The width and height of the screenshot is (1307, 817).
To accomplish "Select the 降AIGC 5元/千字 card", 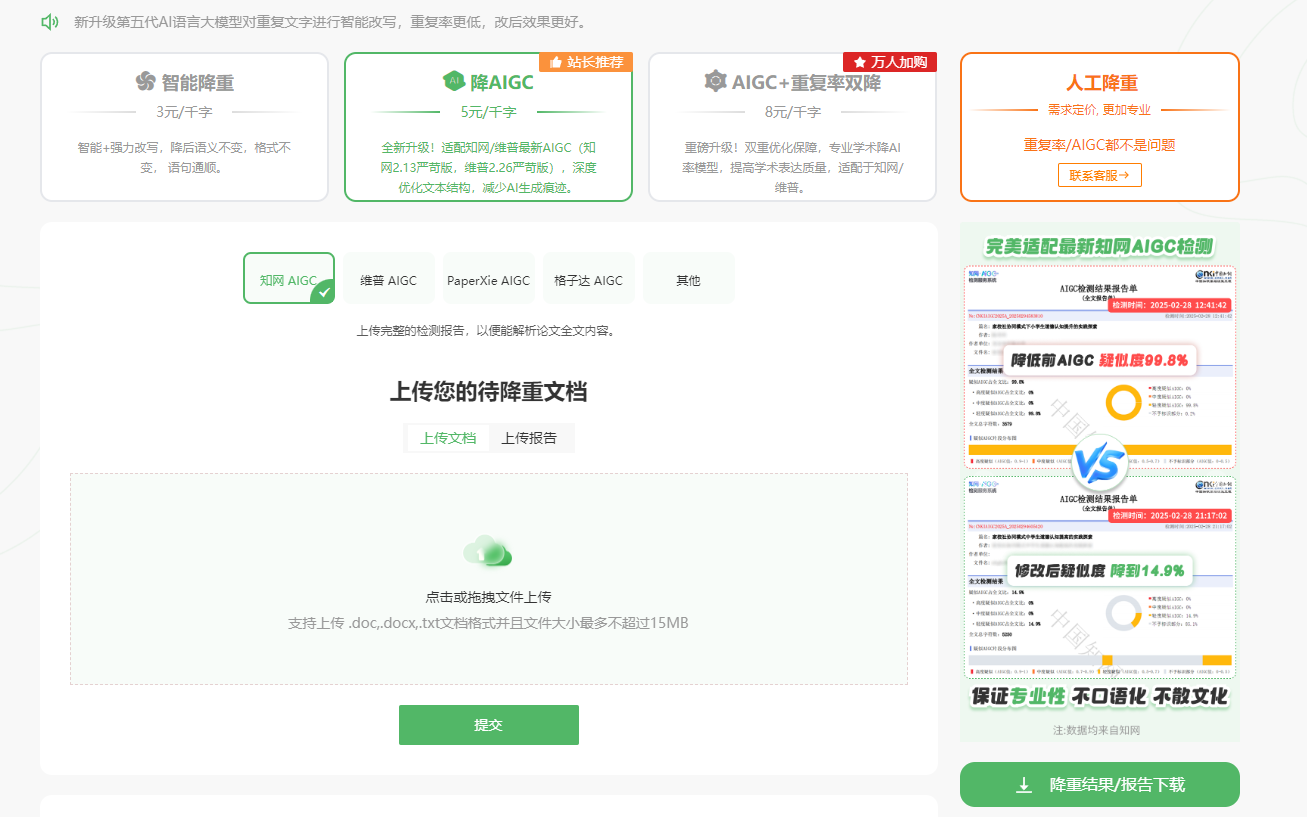I will pyautogui.click(x=488, y=127).
